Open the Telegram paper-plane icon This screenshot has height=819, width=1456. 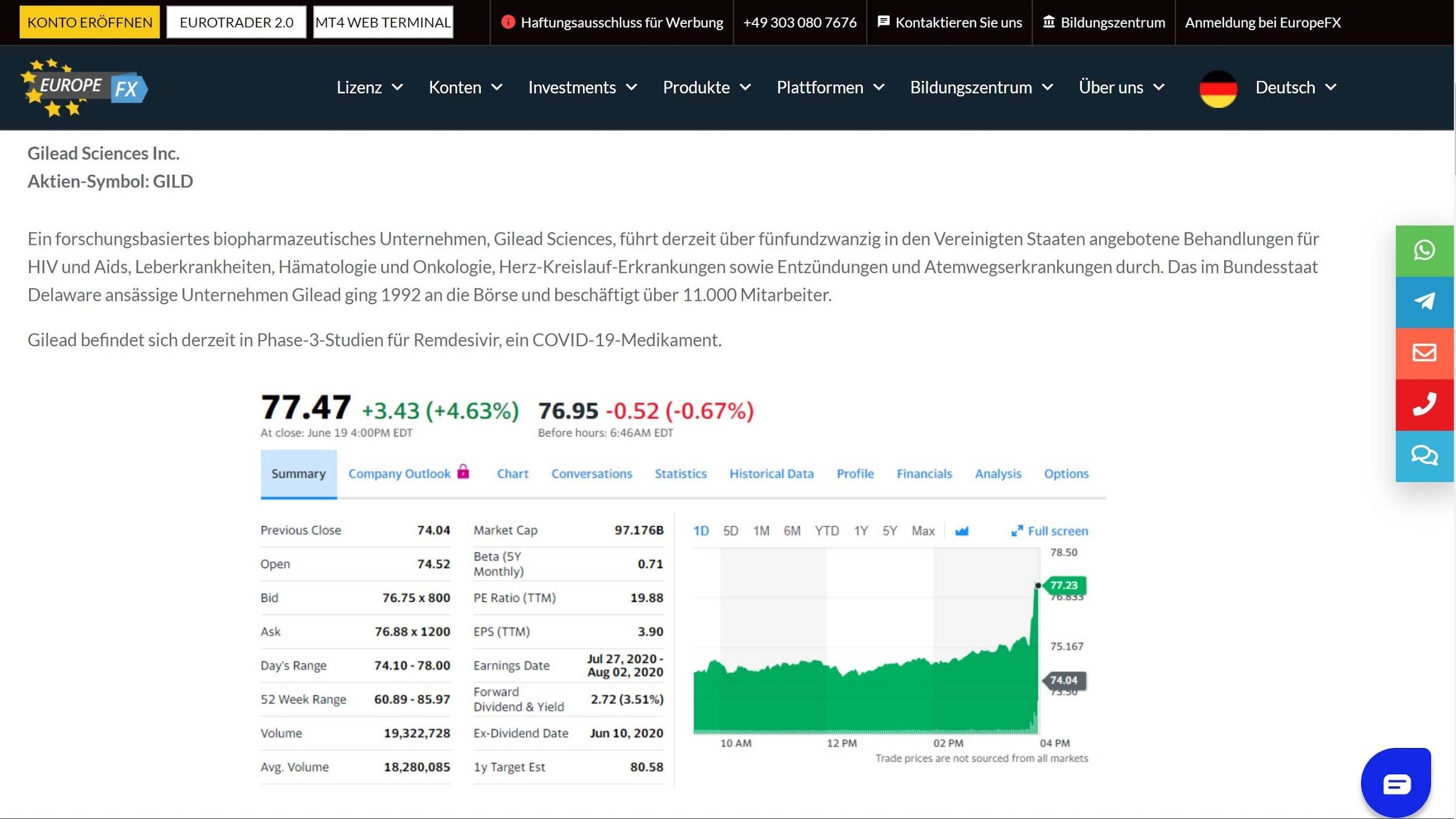pyautogui.click(x=1424, y=302)
